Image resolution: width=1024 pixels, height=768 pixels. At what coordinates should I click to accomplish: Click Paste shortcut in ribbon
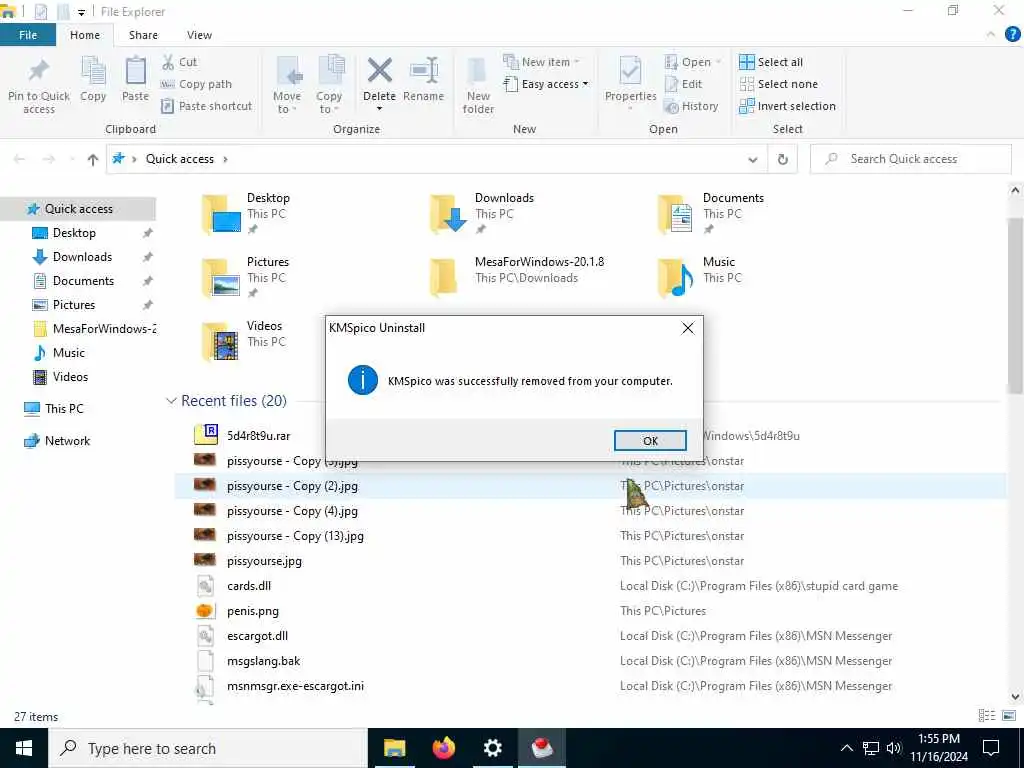206,106
